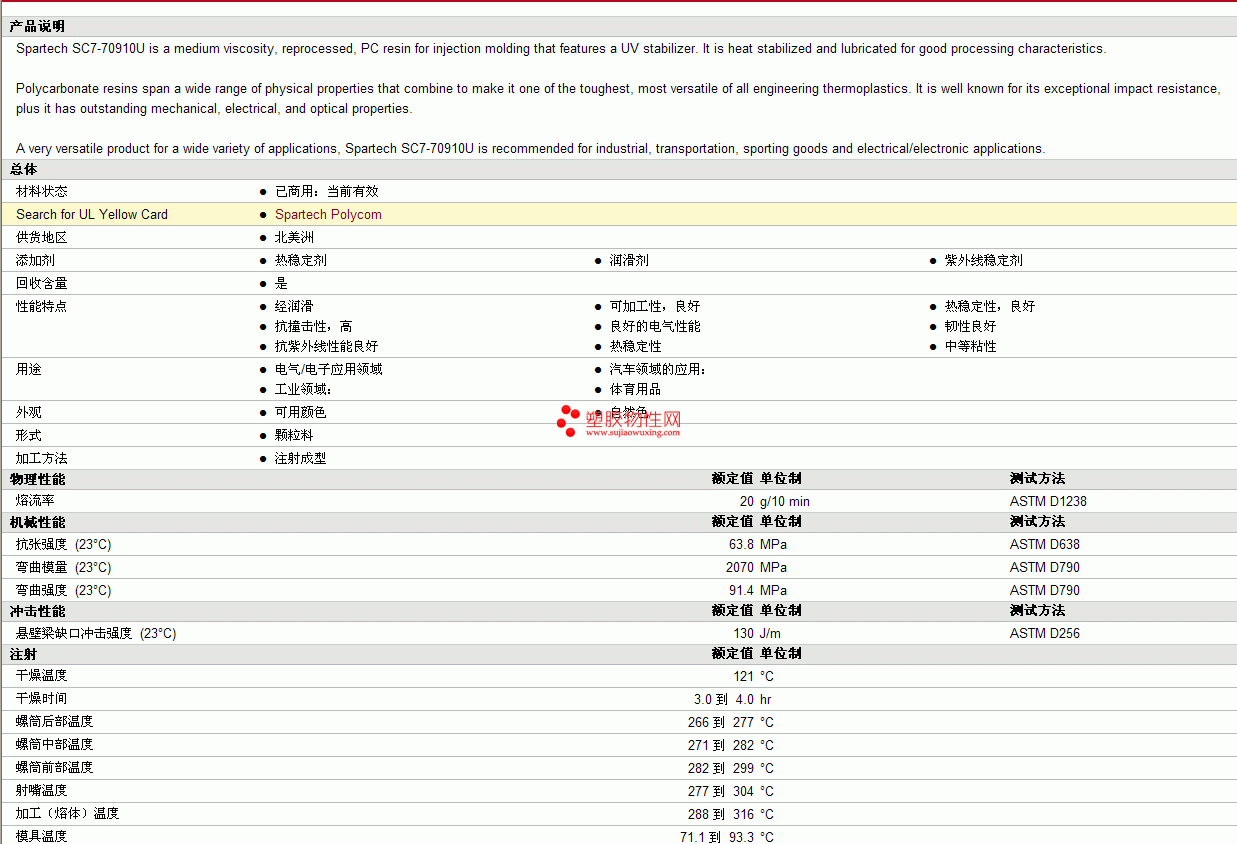Click the 加工方法 row label
Screen dimensions: 1237x844
click(x=42, y=458)
